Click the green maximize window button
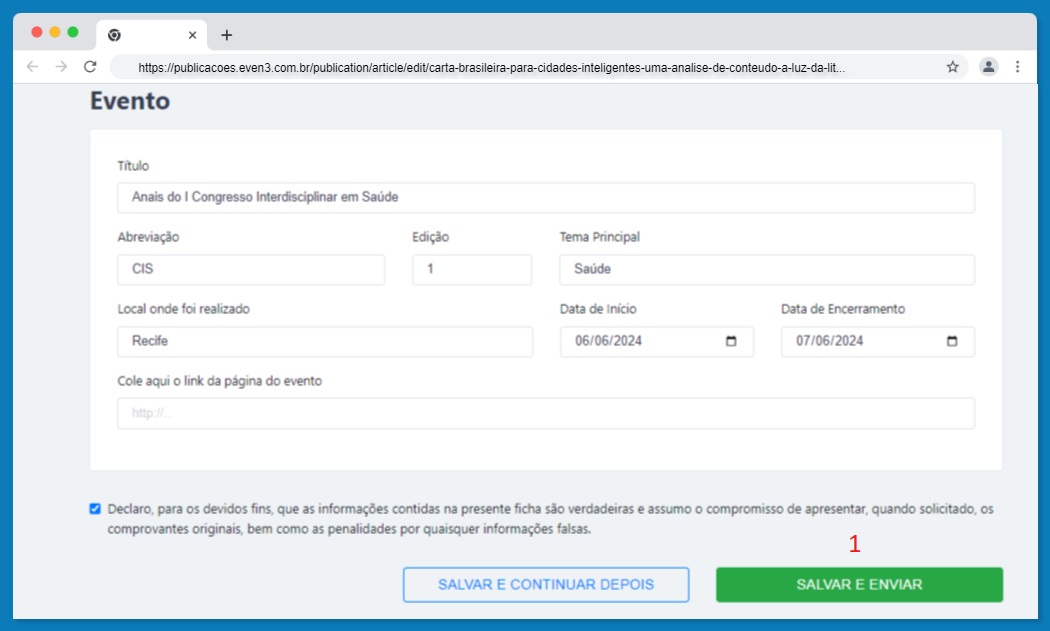Image resolution: width=1050 pixels, height=631 pixels. coord(73,32)
